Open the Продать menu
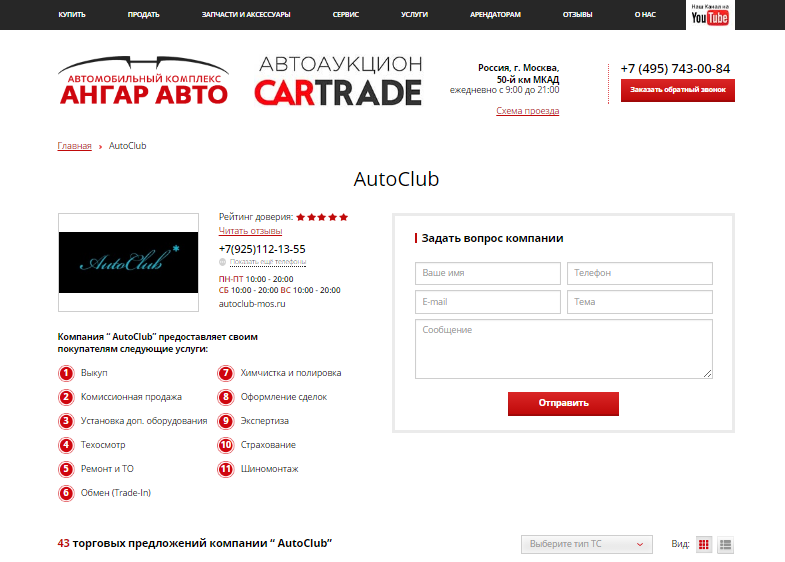 [x=144, y=15]
